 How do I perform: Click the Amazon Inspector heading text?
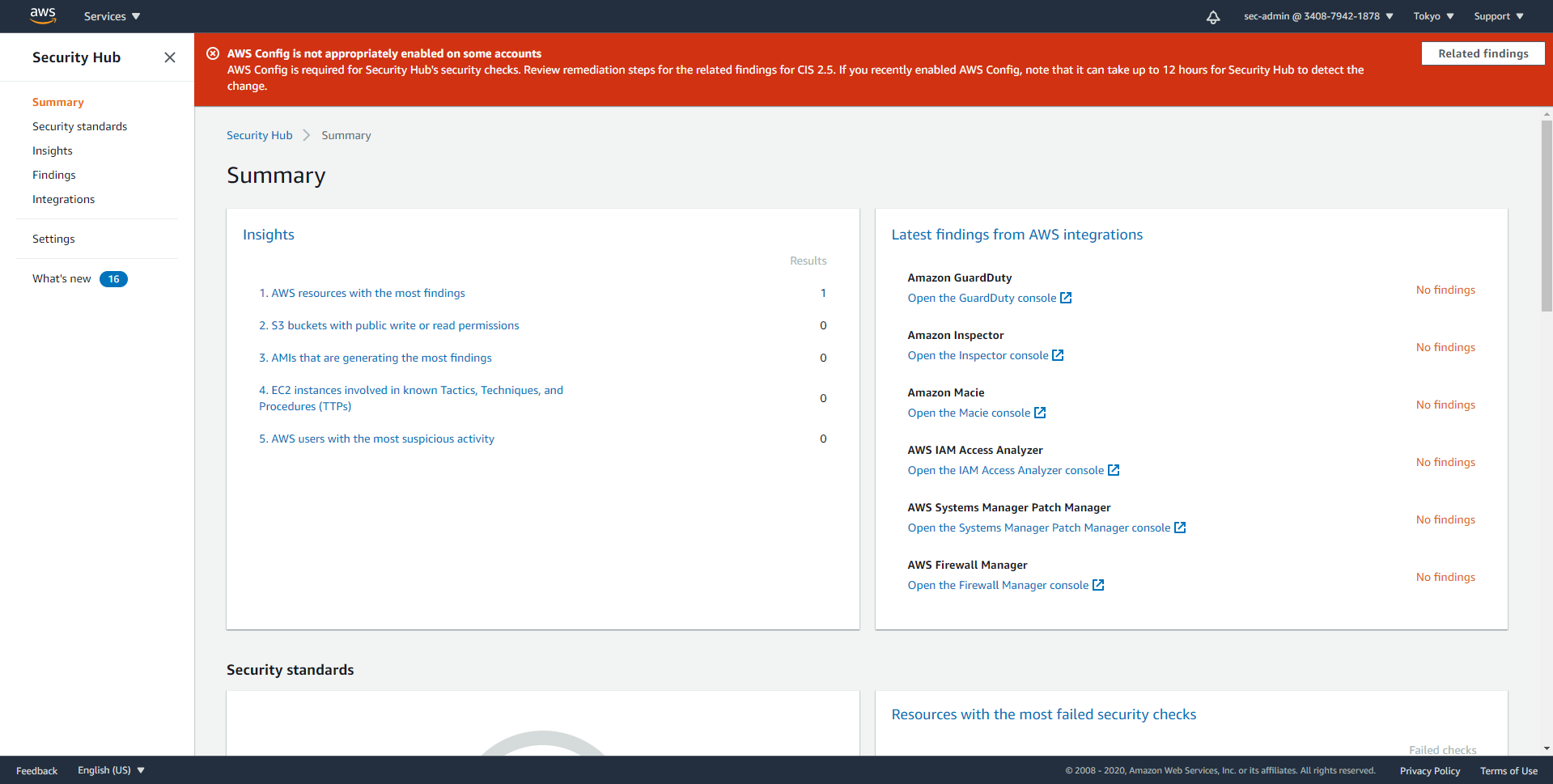(x=956, y=335)
